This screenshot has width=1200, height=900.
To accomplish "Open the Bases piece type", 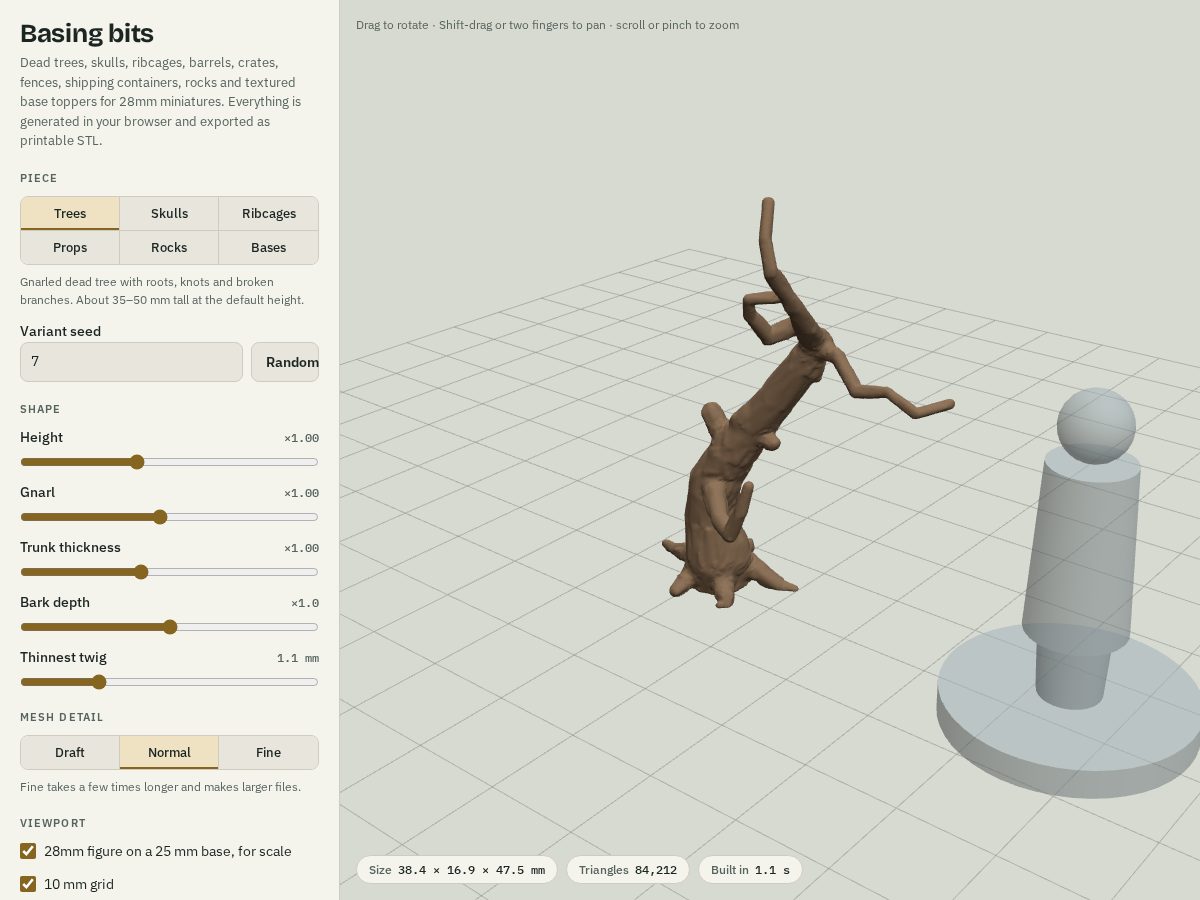I will [268, 247].
